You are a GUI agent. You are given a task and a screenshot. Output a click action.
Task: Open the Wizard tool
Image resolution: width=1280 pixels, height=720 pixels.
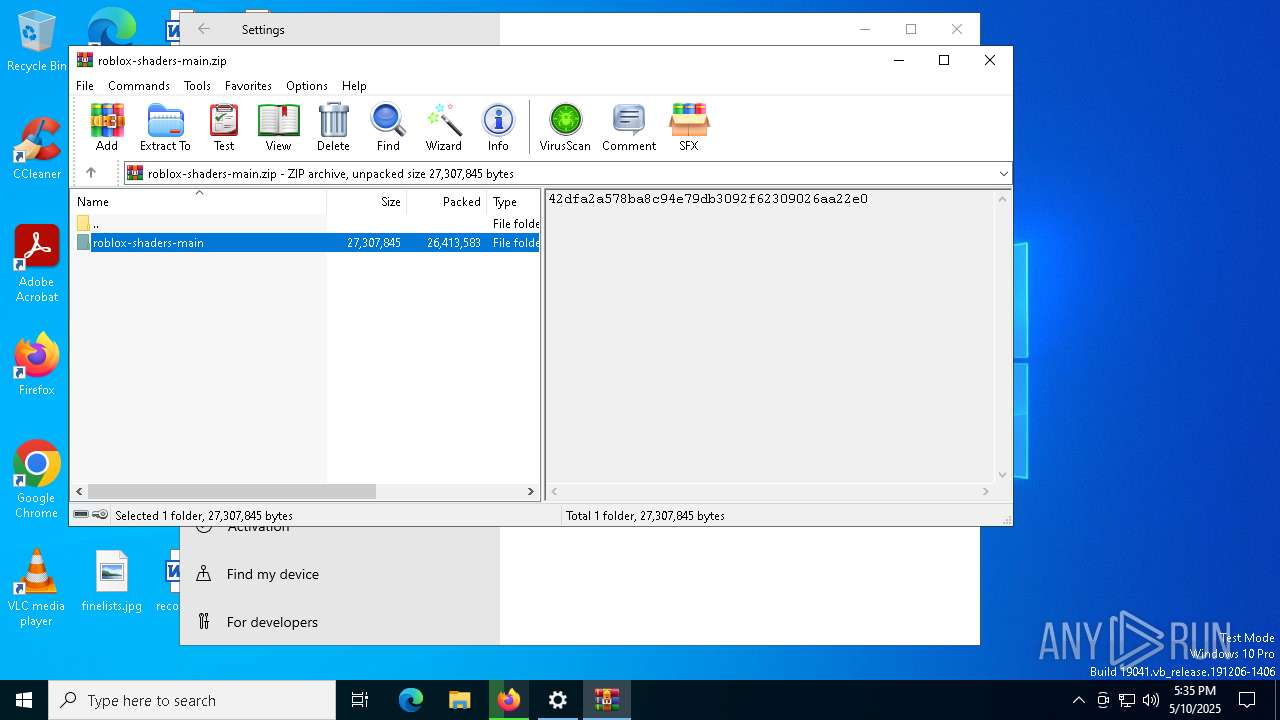pyautogui.click(x=443, y=127)
